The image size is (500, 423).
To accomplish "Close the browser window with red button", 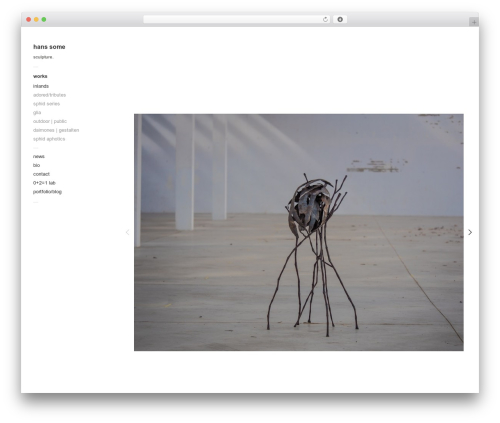I will pos(29,19).
